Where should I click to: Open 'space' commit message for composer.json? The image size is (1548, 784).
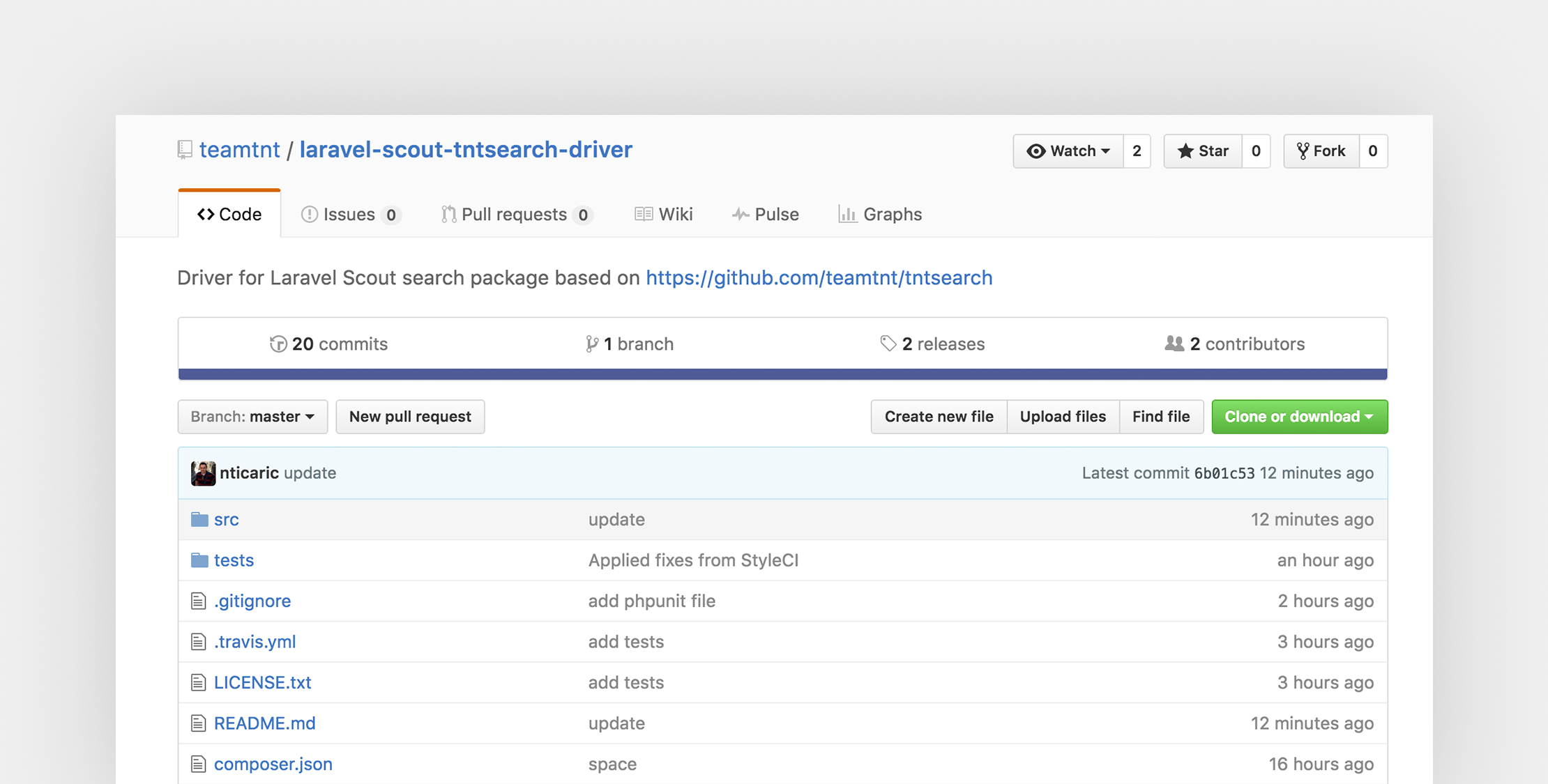click(612, 764)
